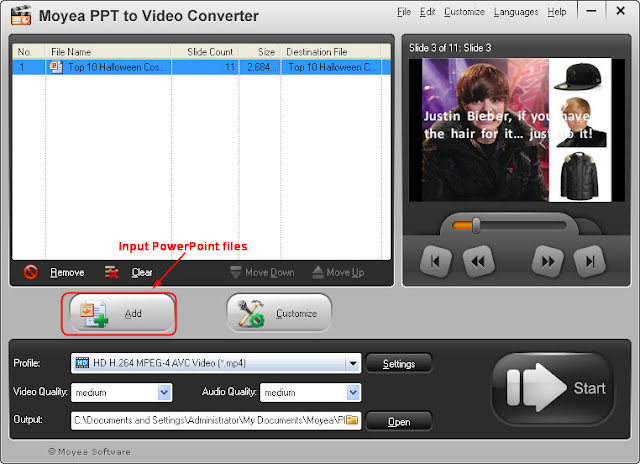Click the Destination File column header

coord(331,52)
